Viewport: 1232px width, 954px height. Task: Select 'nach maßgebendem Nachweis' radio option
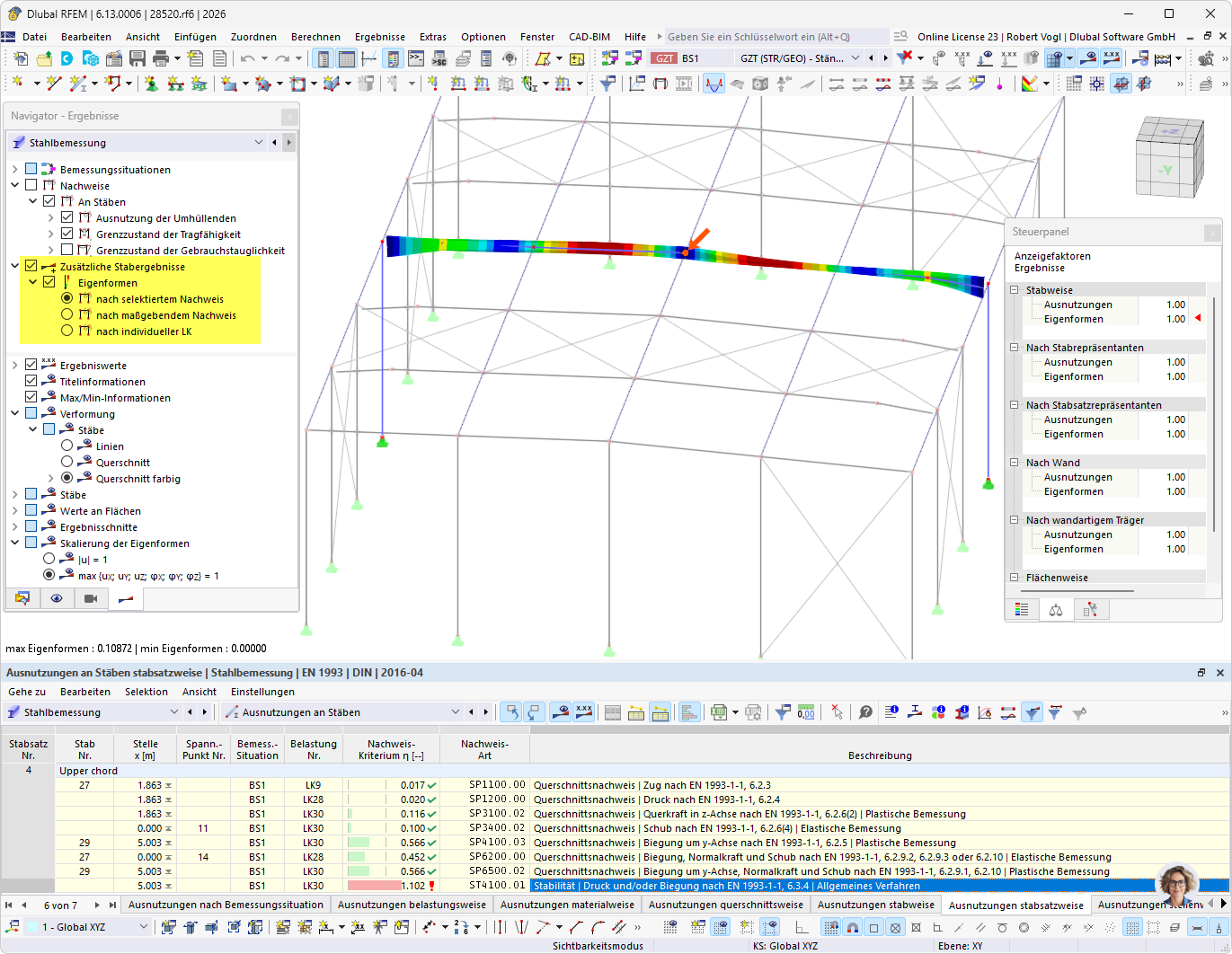(x=67, y=315)
